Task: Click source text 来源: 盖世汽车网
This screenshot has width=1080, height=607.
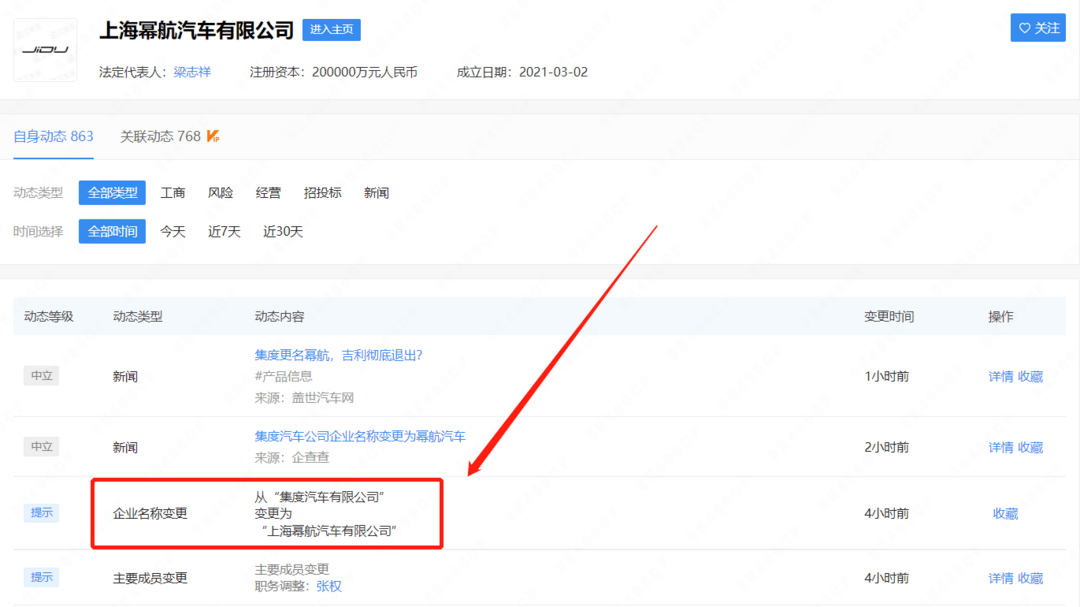Action: point(304,398)
